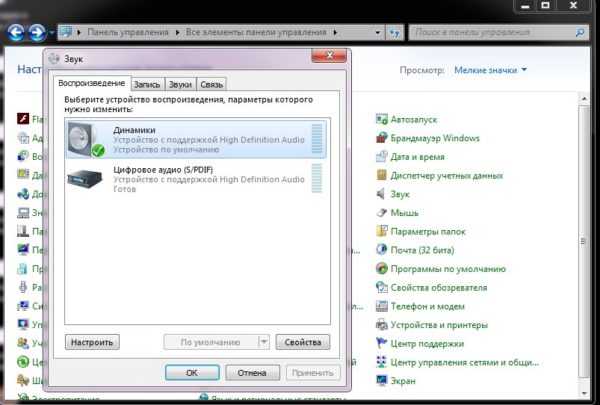This screenshot has height=405, width=600.
Task: Select the Цифровое аудио (S/PDIF) device icon
Action: (x=85, y=179)
